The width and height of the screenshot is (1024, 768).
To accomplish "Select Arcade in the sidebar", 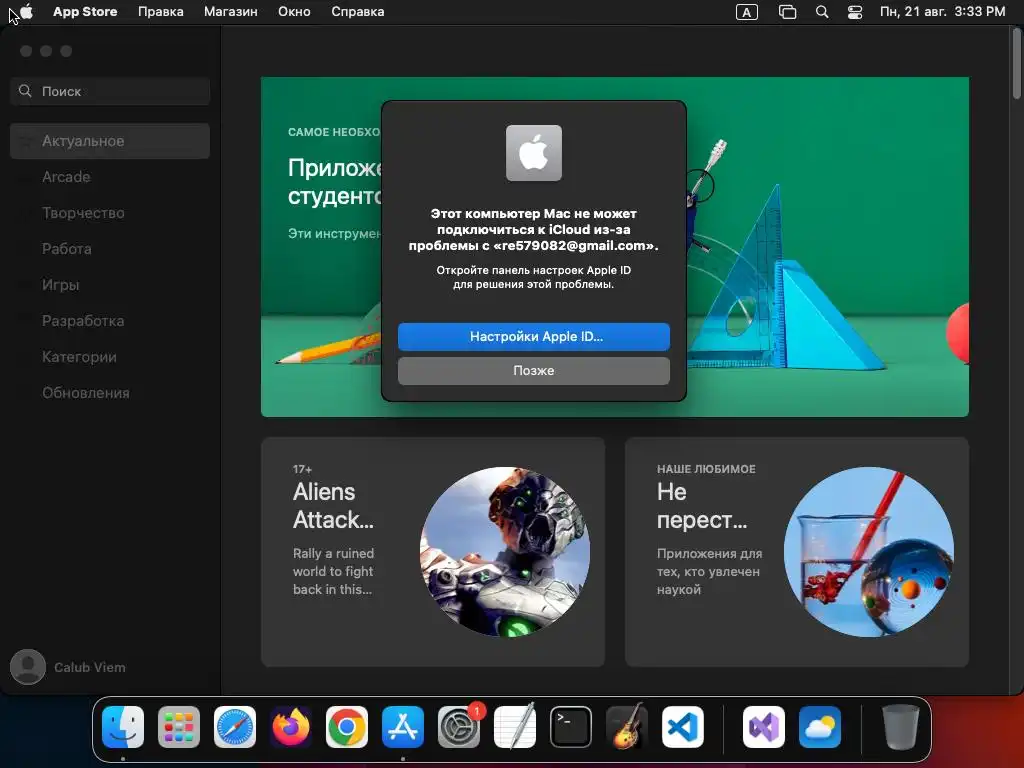I will coord(110,177).
